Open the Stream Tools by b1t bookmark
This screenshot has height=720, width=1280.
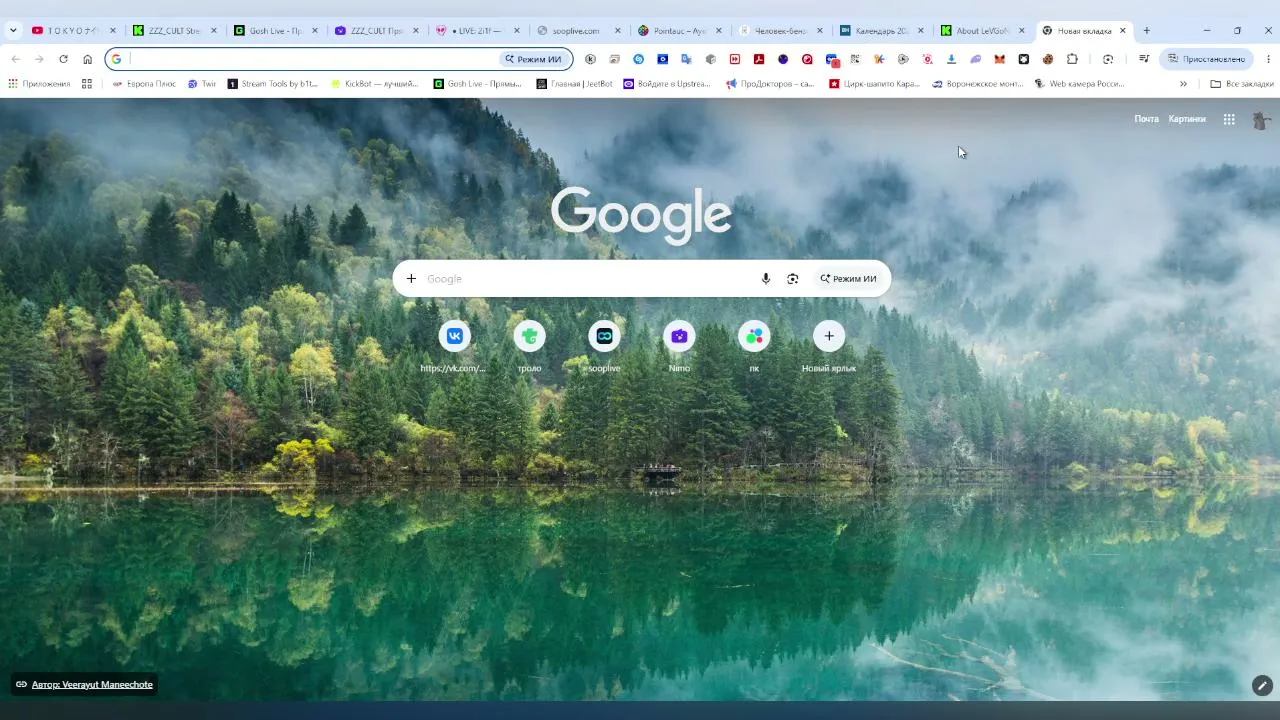click(272, 84)
